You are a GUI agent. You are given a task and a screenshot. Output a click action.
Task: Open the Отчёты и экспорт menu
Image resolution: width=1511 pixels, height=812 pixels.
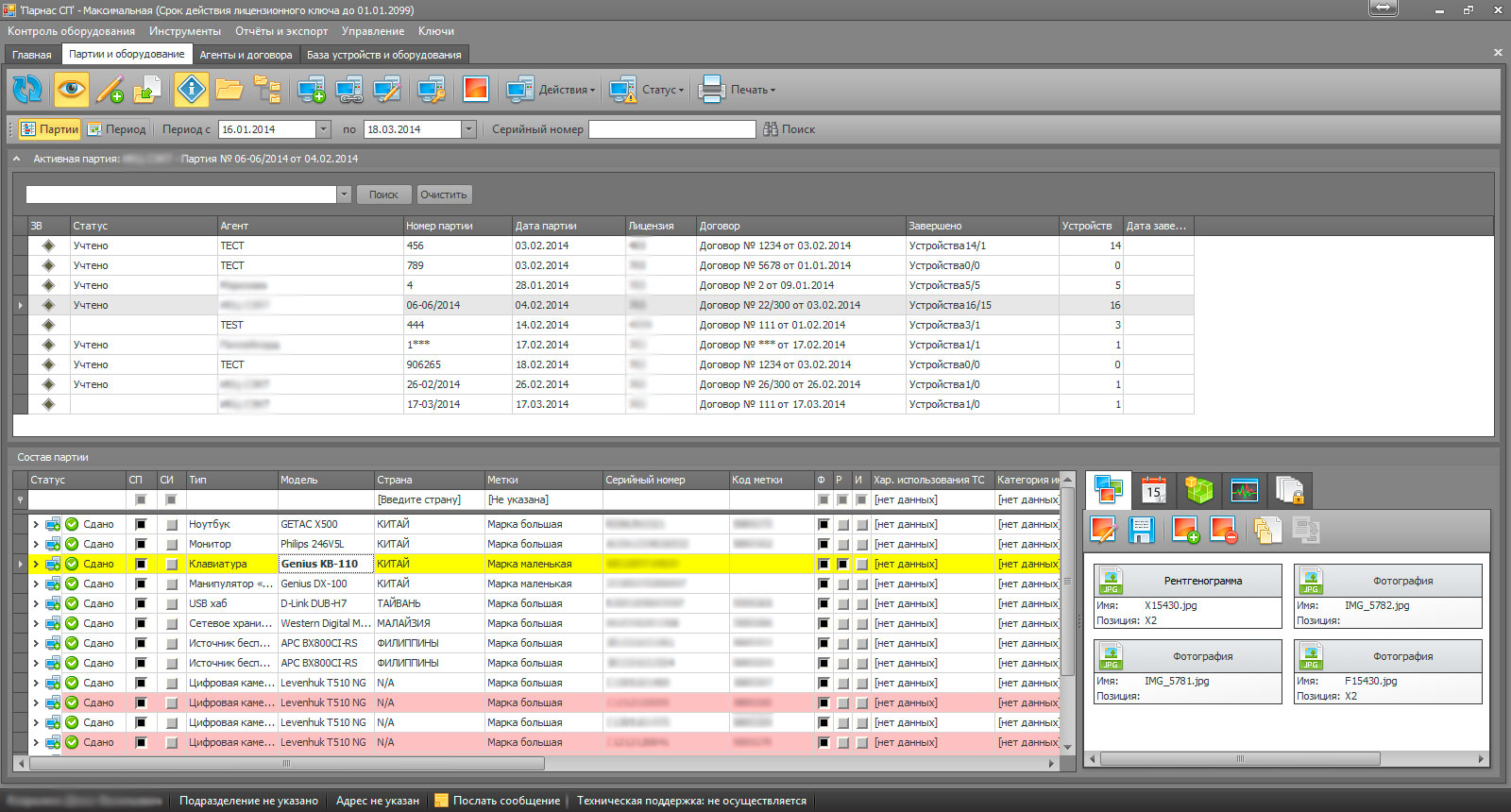[x=281, y=31]
